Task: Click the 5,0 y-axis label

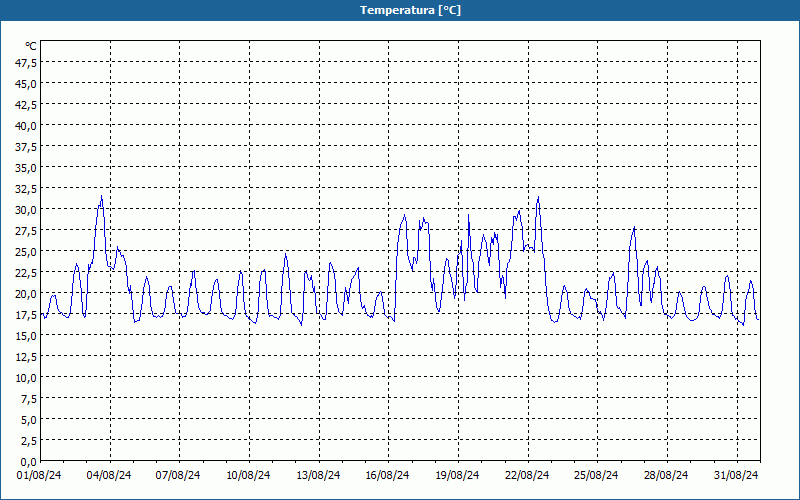Action: (29, 420)
